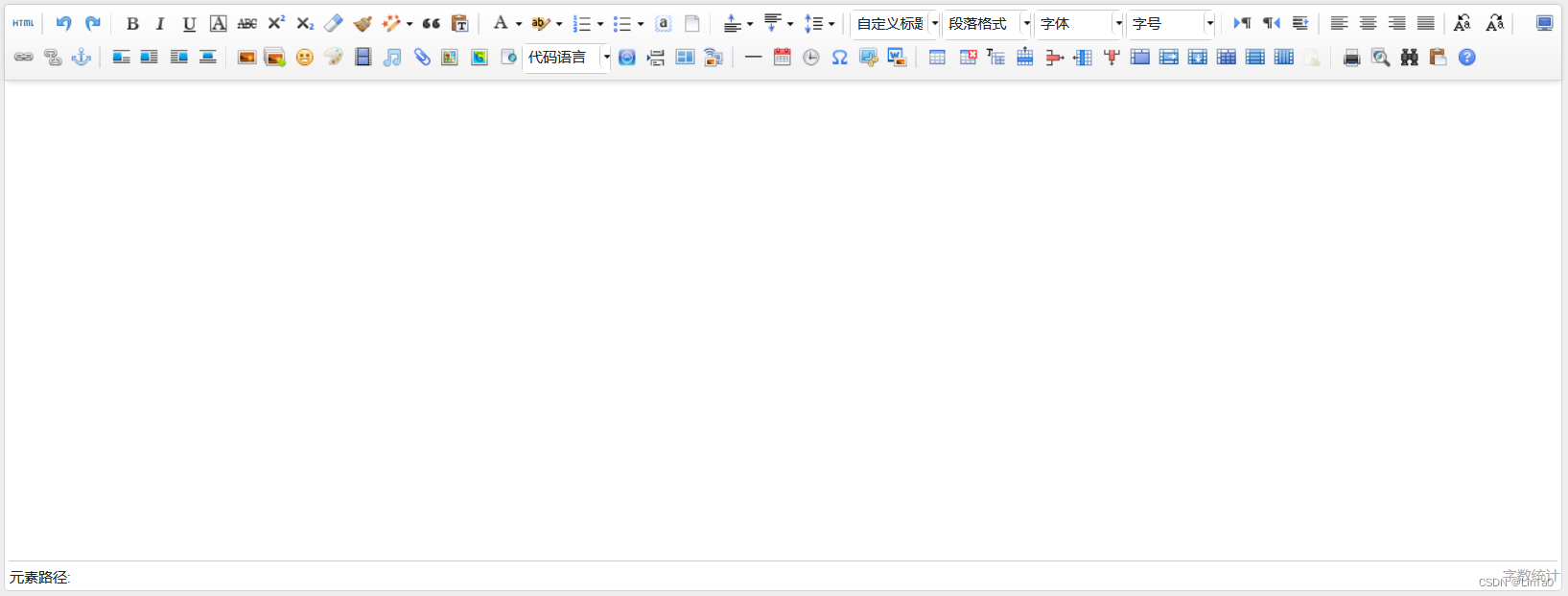
Task: Set text direction right to left
Action: (x=1272, y=23)
